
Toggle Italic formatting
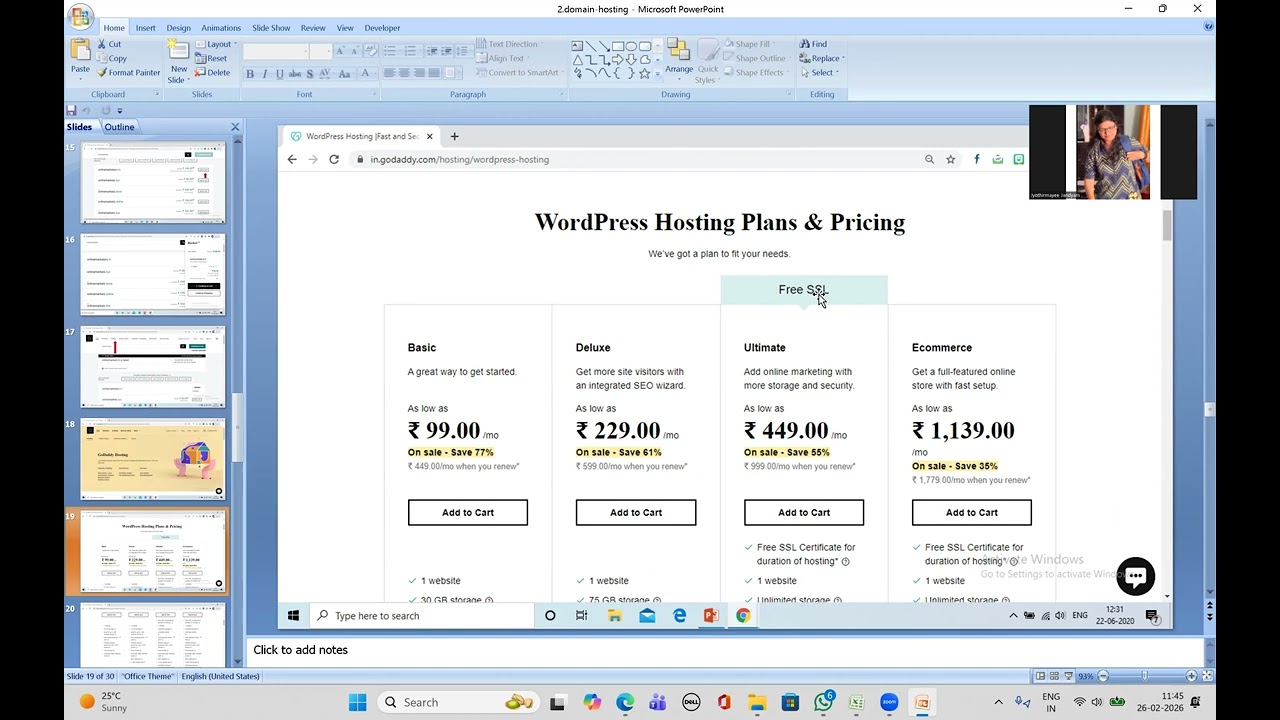point(264,74)
